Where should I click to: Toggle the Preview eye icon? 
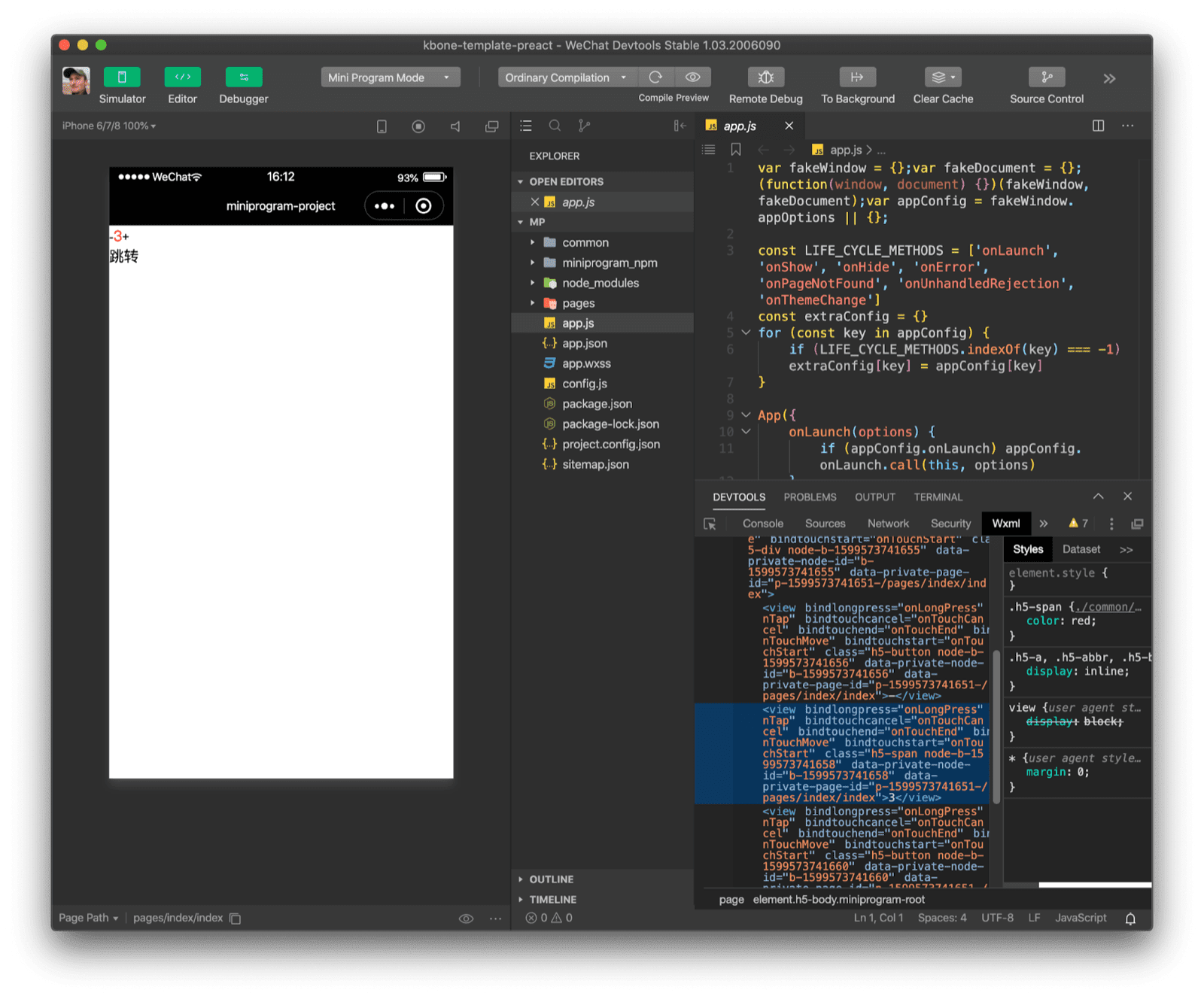click(x=692, y=77)
